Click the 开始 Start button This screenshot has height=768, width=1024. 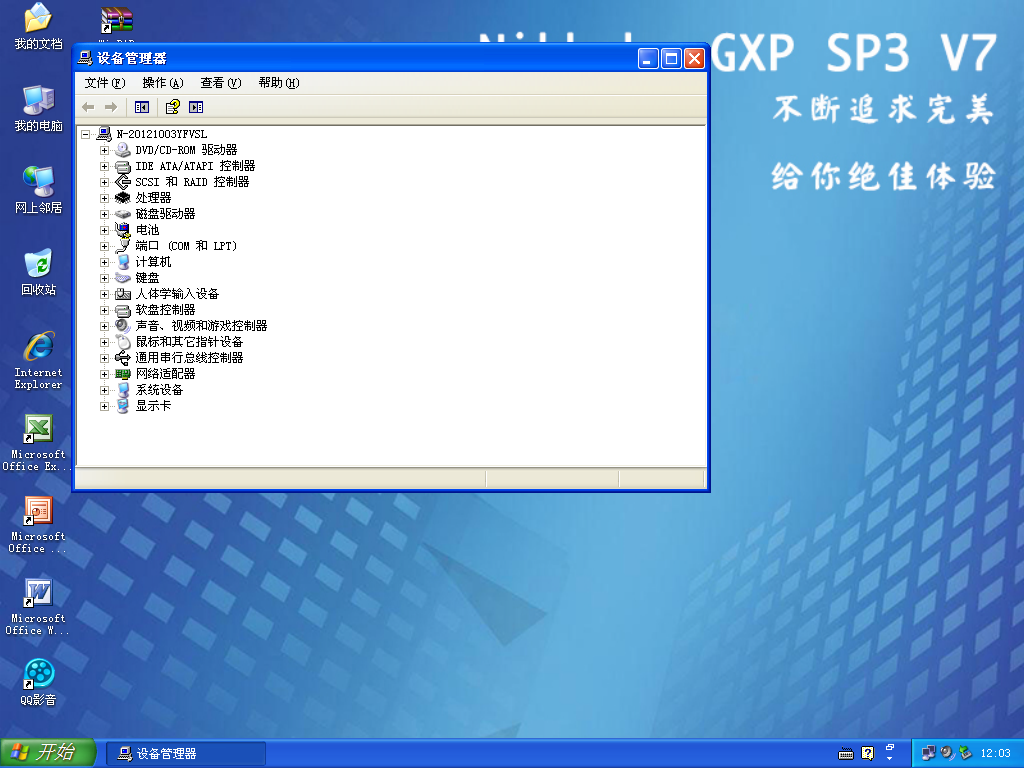[48, 753]
